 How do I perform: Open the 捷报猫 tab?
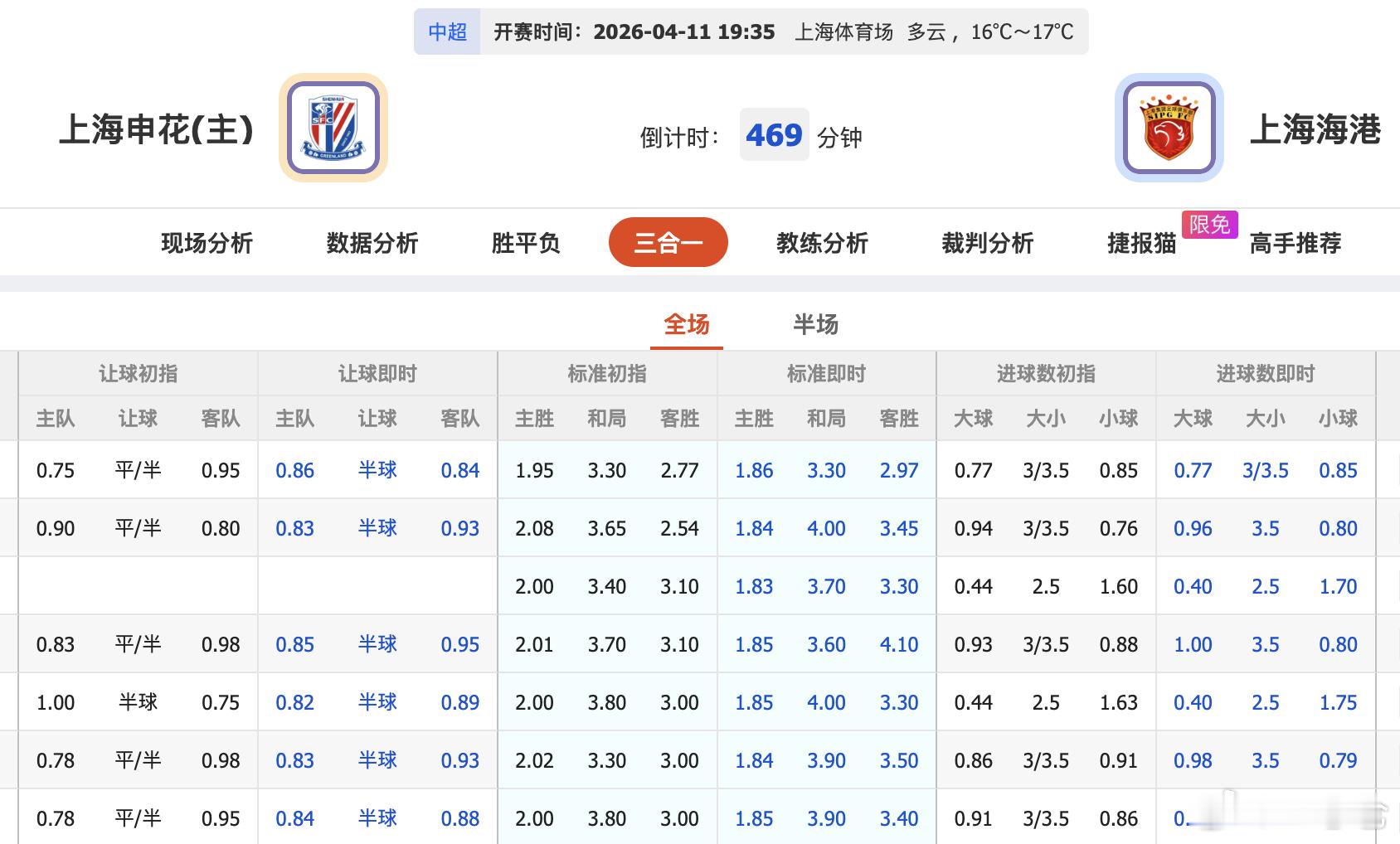(x=1142, y=243)
